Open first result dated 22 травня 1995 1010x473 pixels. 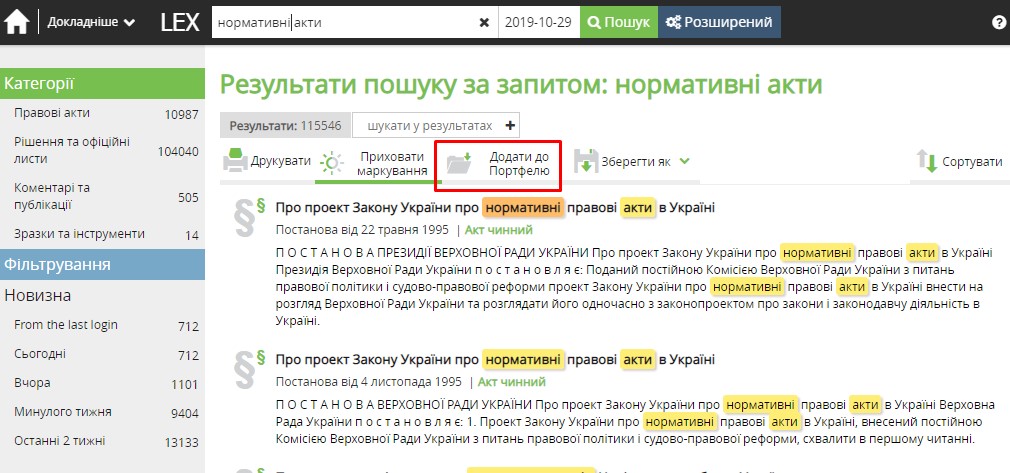(494, 208)
